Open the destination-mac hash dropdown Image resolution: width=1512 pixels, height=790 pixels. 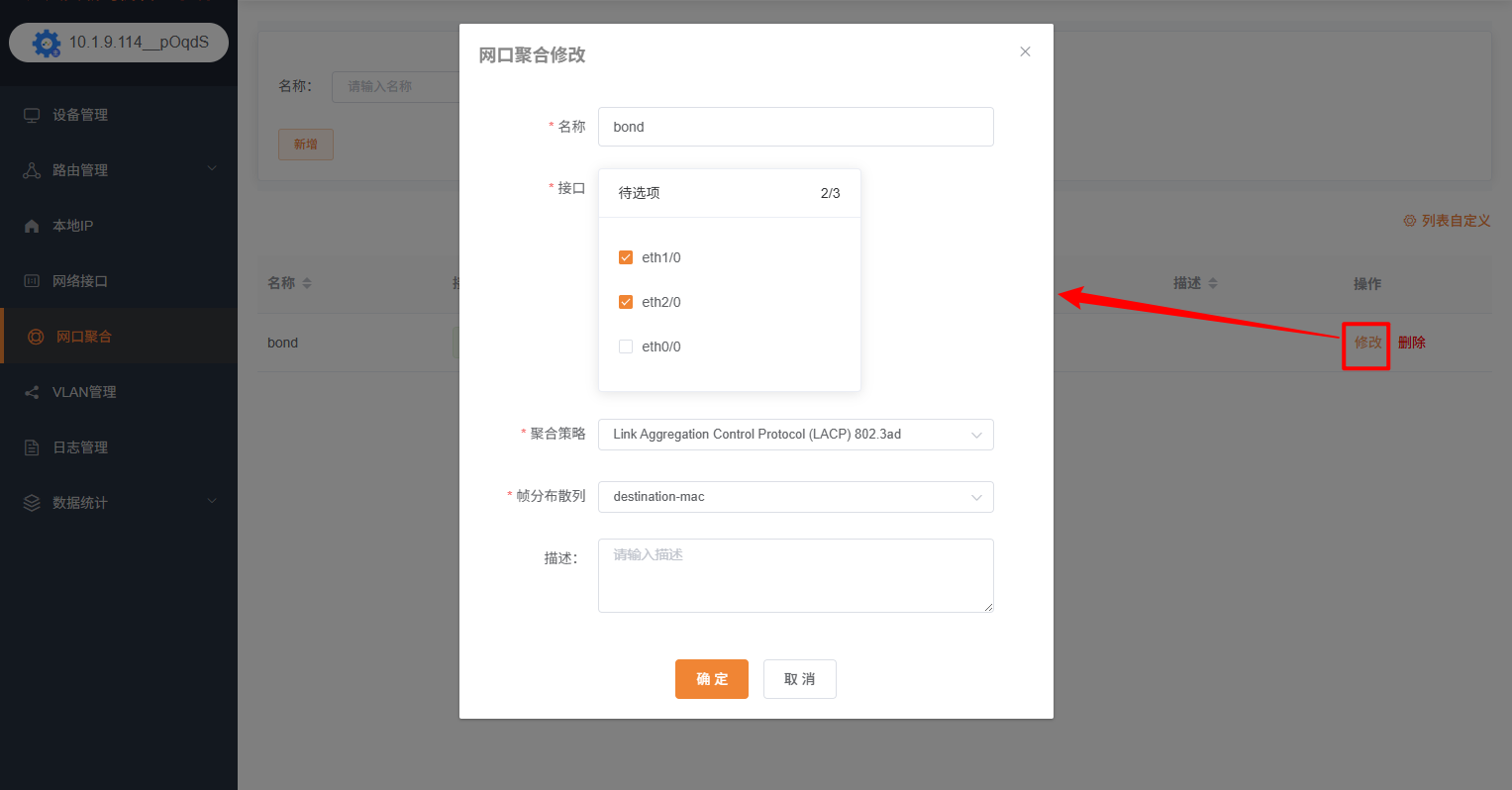795,496
